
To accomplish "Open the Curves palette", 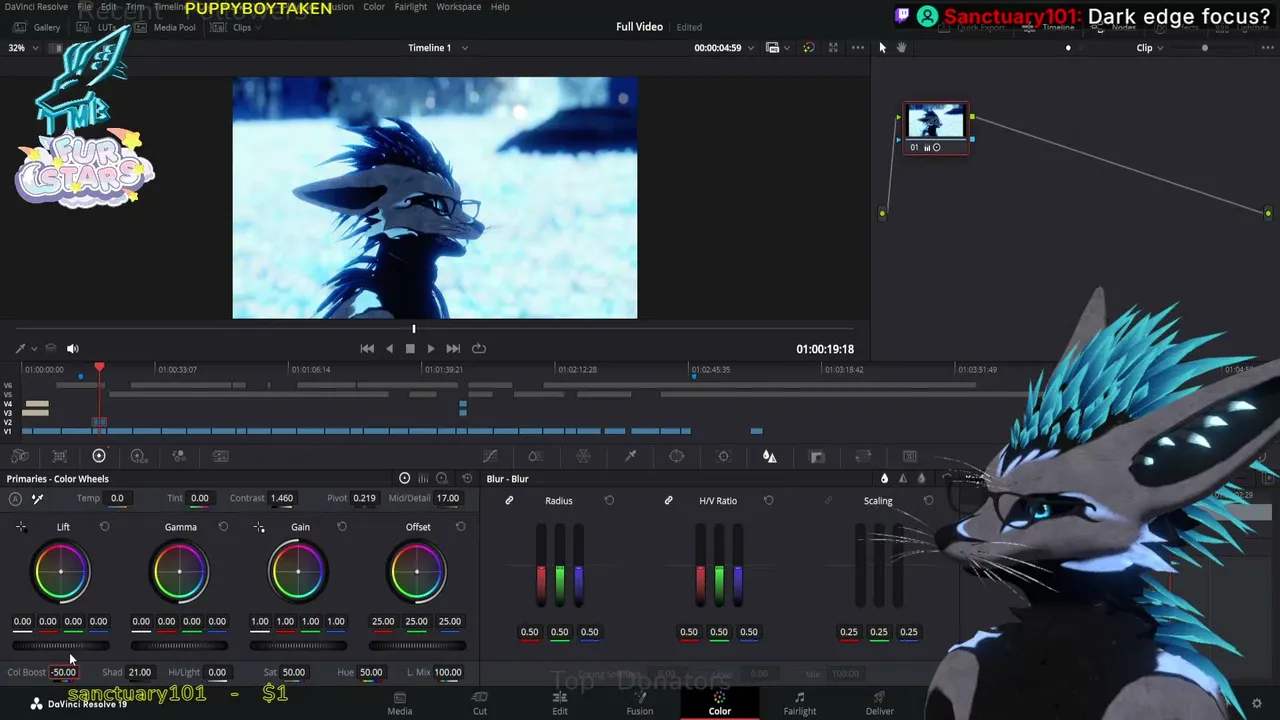I will (x=490, y=456).
